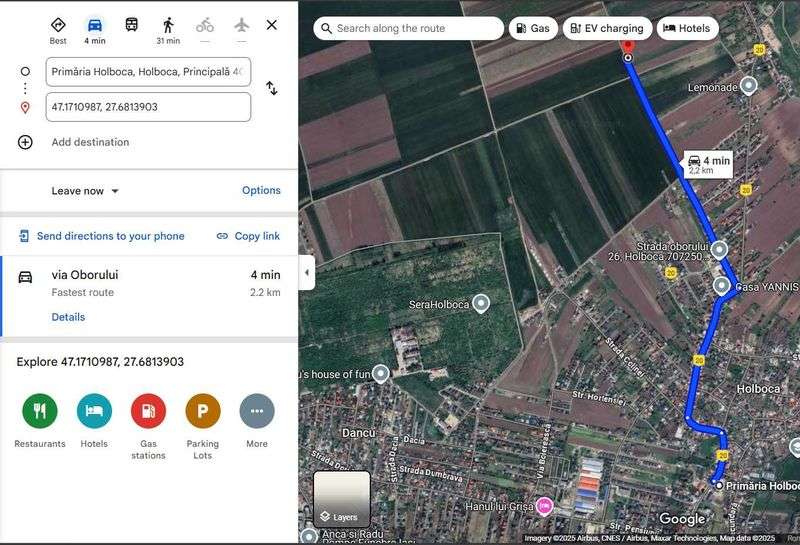Open route Details

coord(68,317)
